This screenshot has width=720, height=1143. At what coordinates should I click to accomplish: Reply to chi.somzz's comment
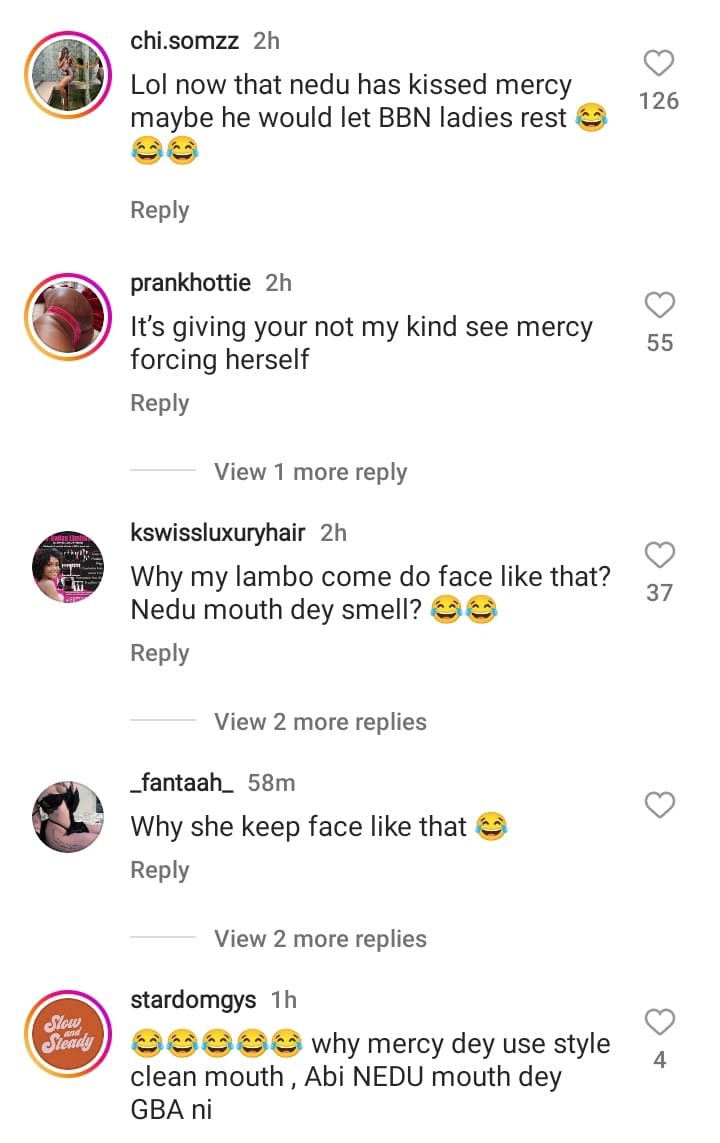click(160, 210)
